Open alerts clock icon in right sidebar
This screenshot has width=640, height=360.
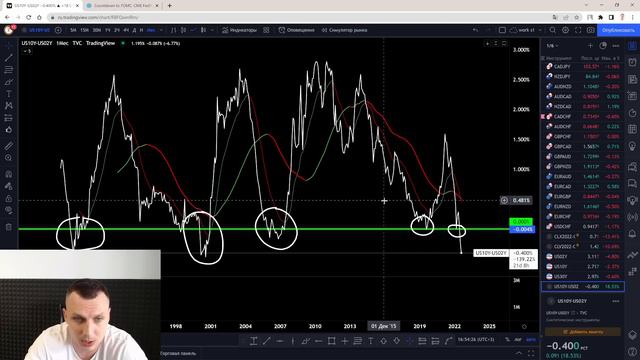point(632,62)
